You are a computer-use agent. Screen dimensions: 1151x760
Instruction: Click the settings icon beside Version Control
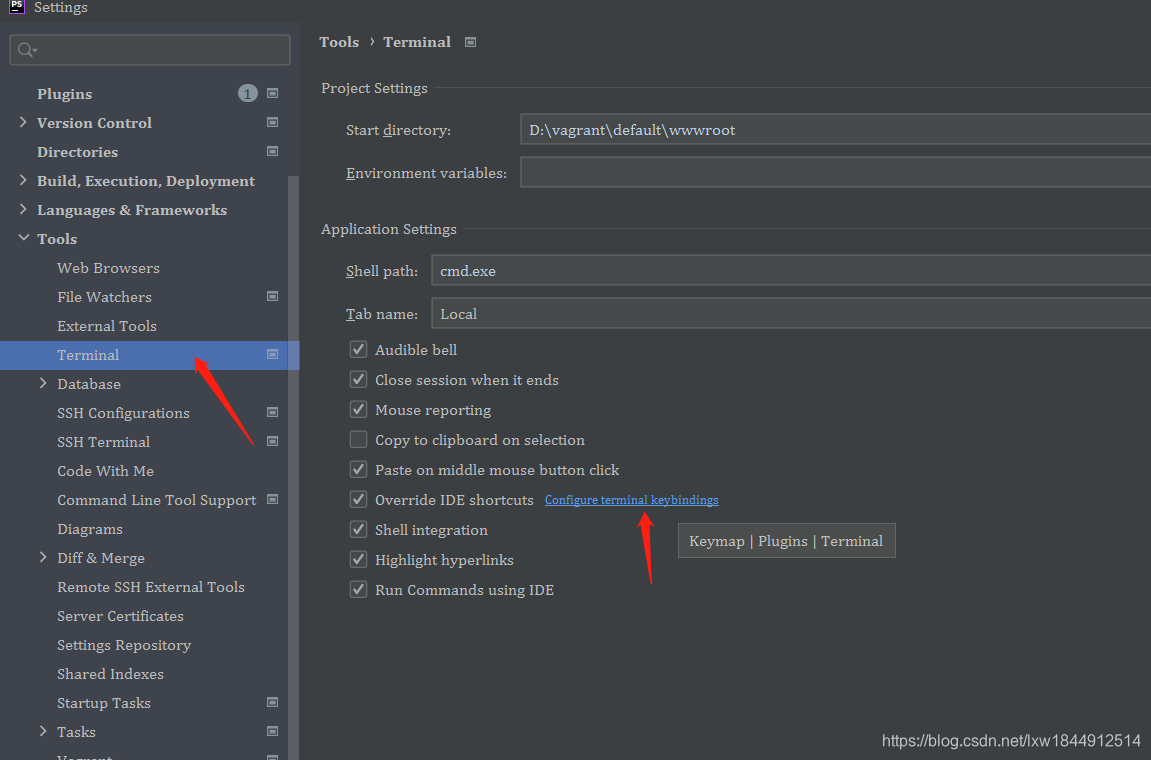coord(272,122)
